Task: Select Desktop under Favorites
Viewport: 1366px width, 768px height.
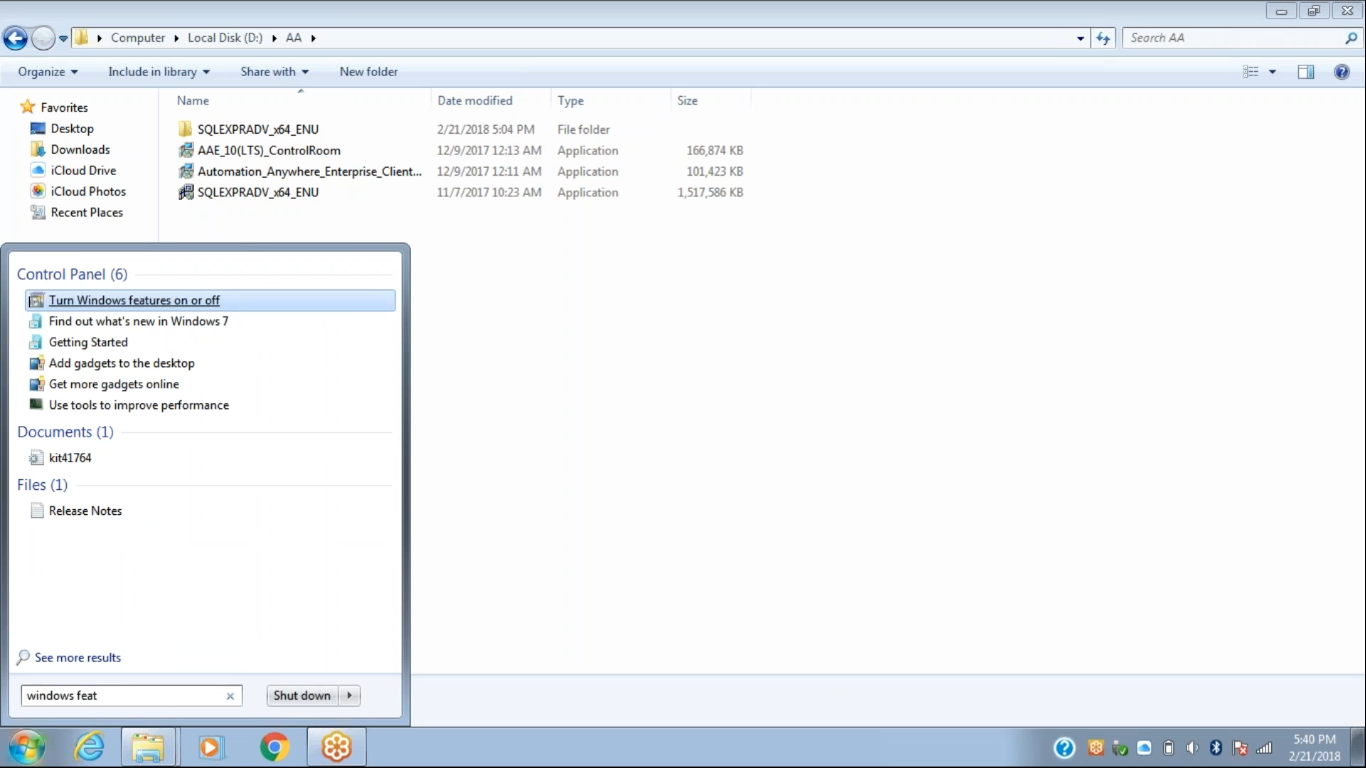Action: click(x=72, y=129)
